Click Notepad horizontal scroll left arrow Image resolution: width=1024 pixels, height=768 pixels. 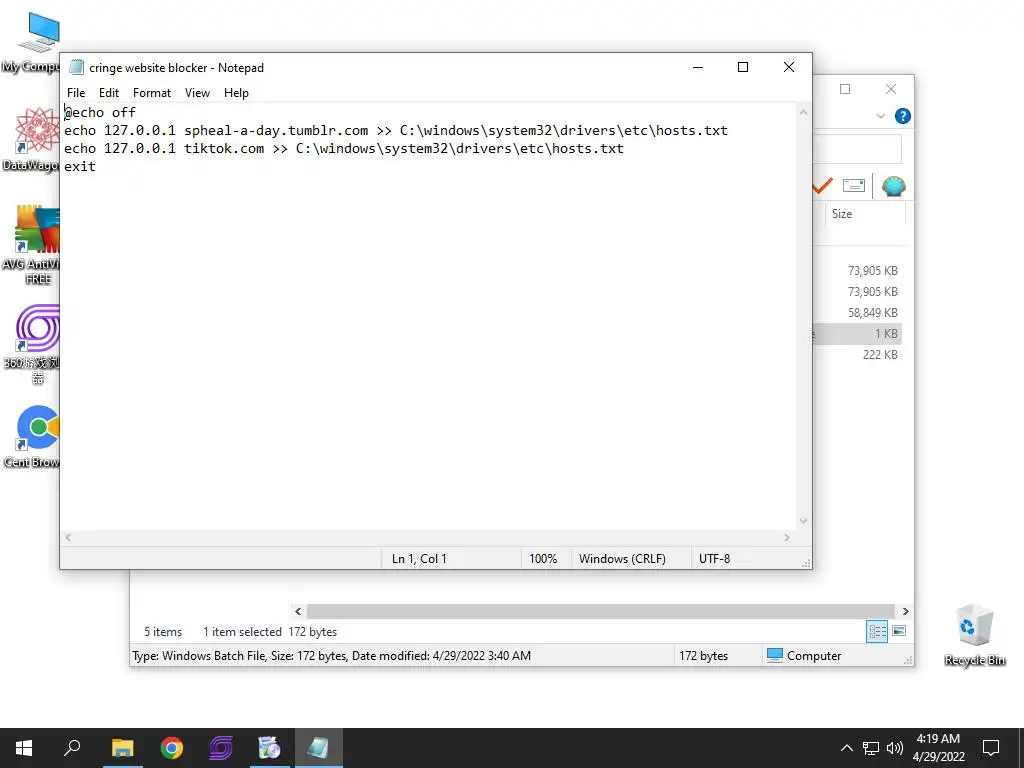point(68,537)
